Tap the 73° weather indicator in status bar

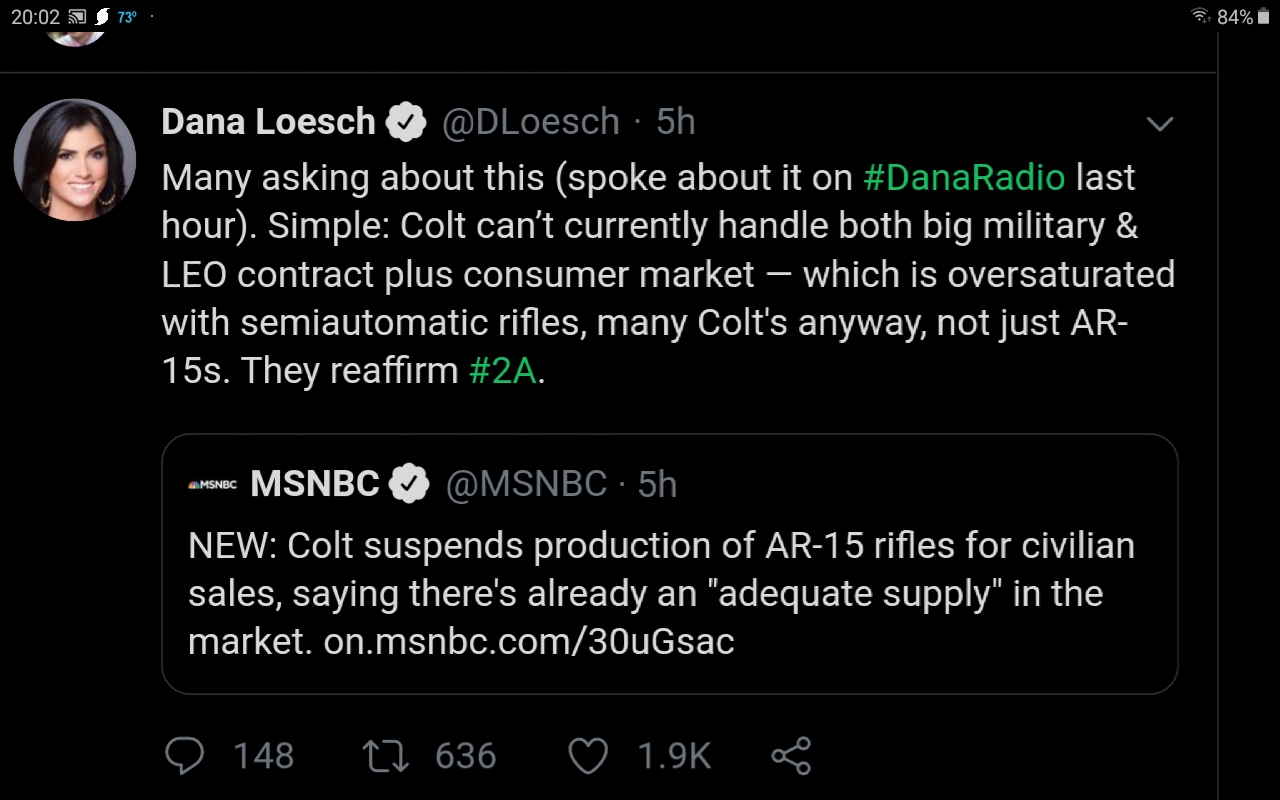click(x=127, y=17)
